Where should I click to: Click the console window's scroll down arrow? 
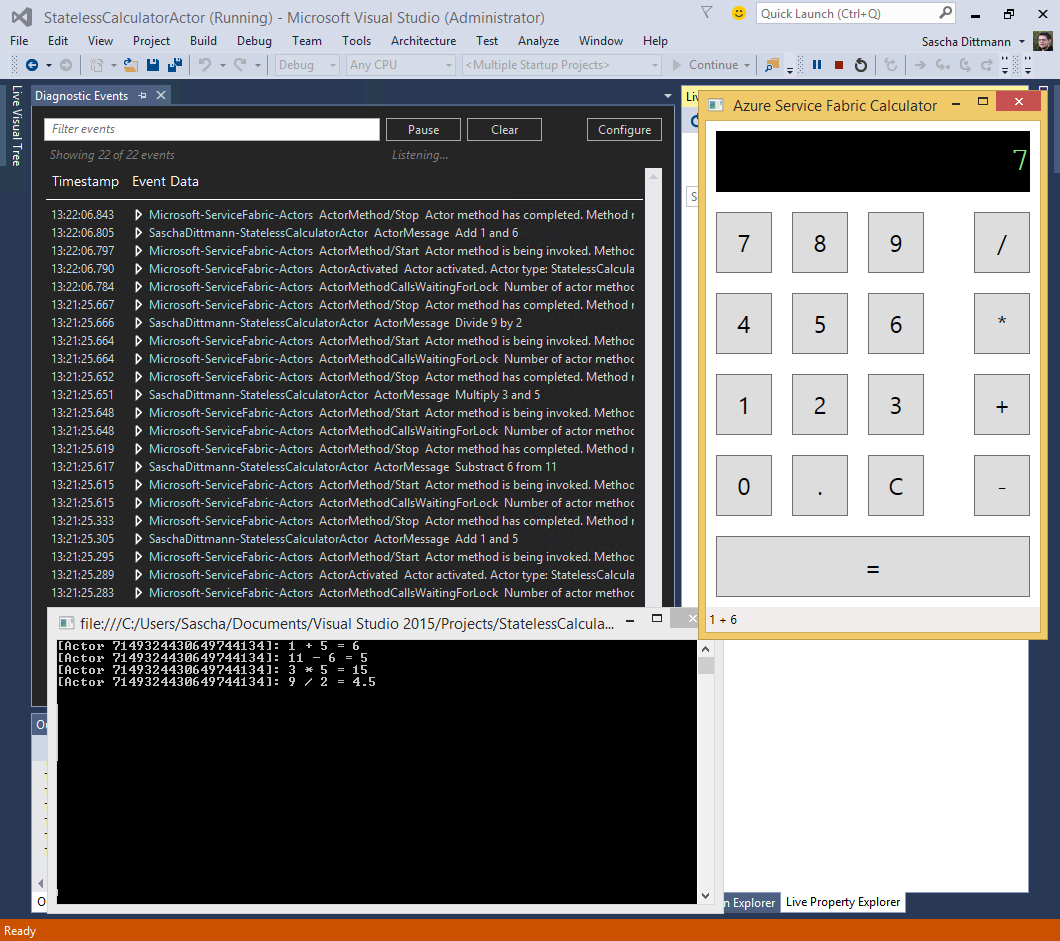point(705,896)
